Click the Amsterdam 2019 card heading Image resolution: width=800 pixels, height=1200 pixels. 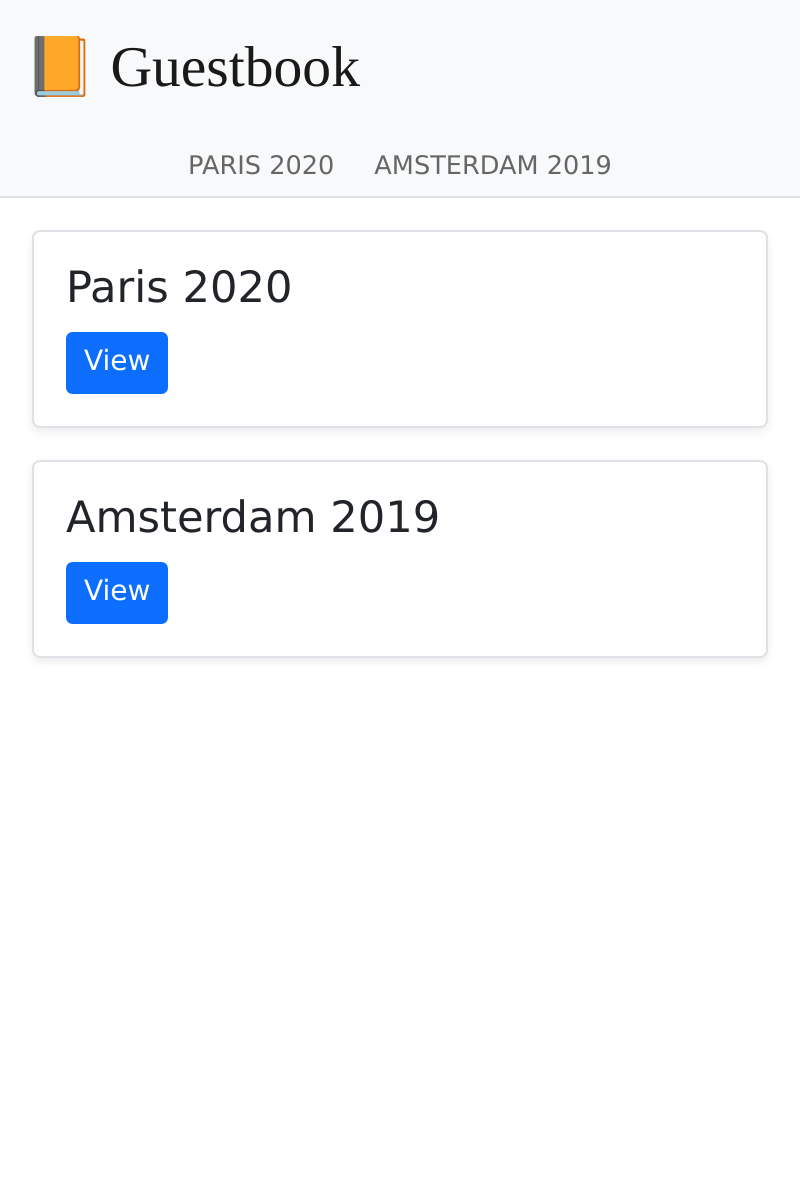253,517
